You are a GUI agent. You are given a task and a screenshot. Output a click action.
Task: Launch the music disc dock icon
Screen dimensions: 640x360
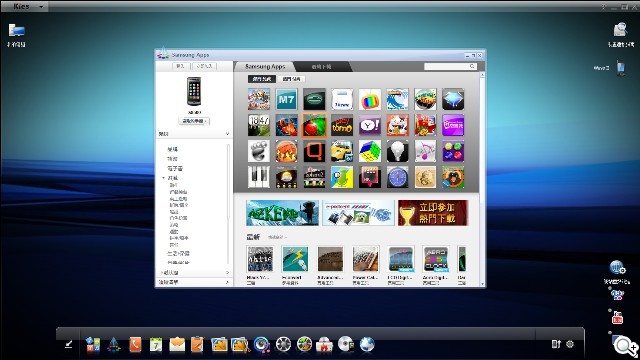pyautogui.click(x=262, y=344)
